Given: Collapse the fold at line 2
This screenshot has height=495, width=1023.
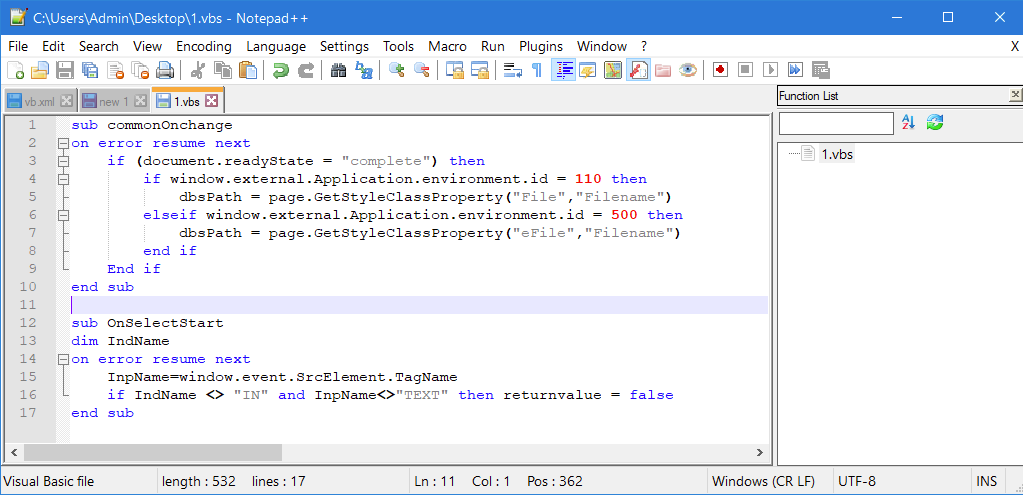Looking at the screenshot, I should click(63, 143).
